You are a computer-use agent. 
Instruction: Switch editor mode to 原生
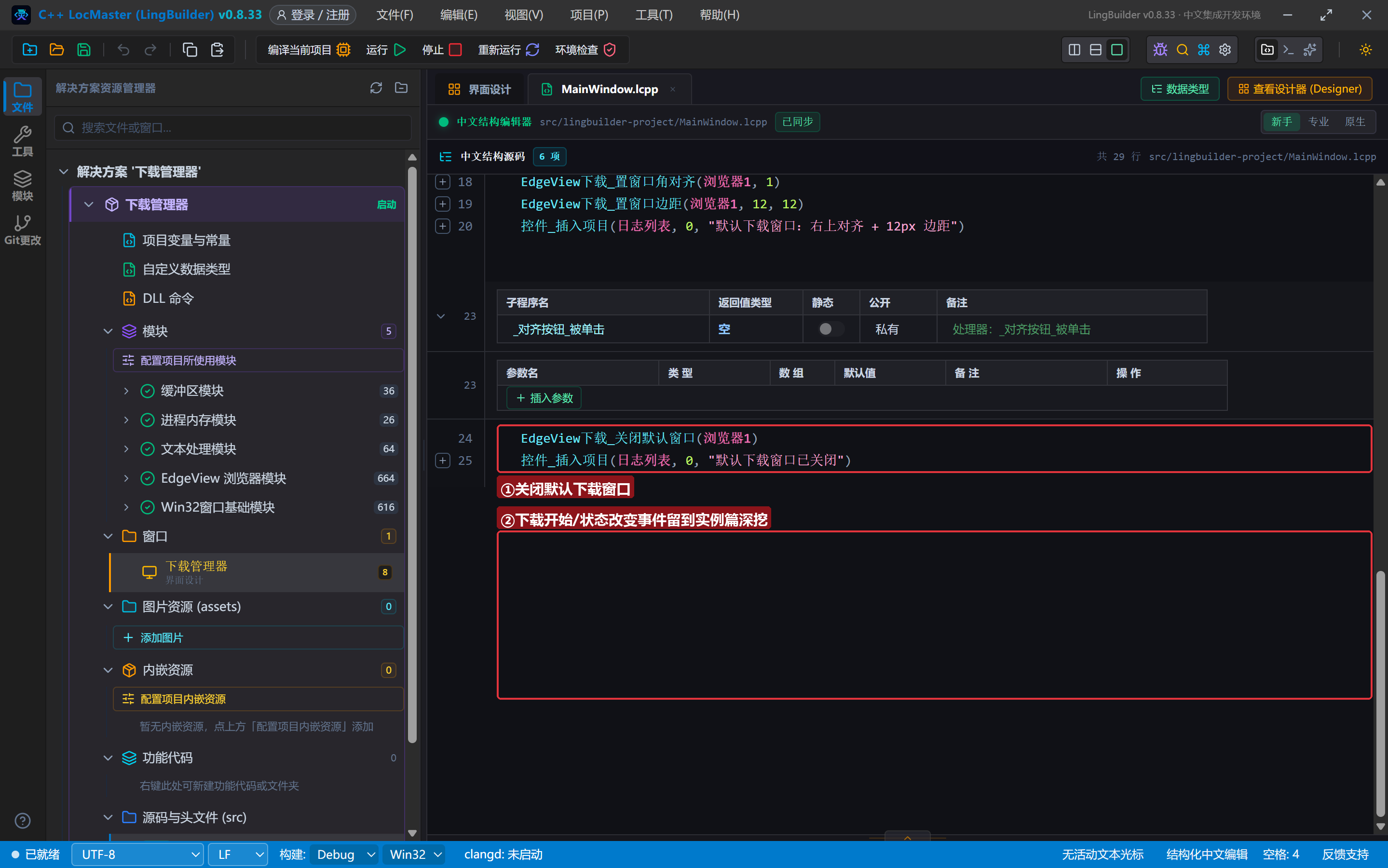coord(1355,122)
